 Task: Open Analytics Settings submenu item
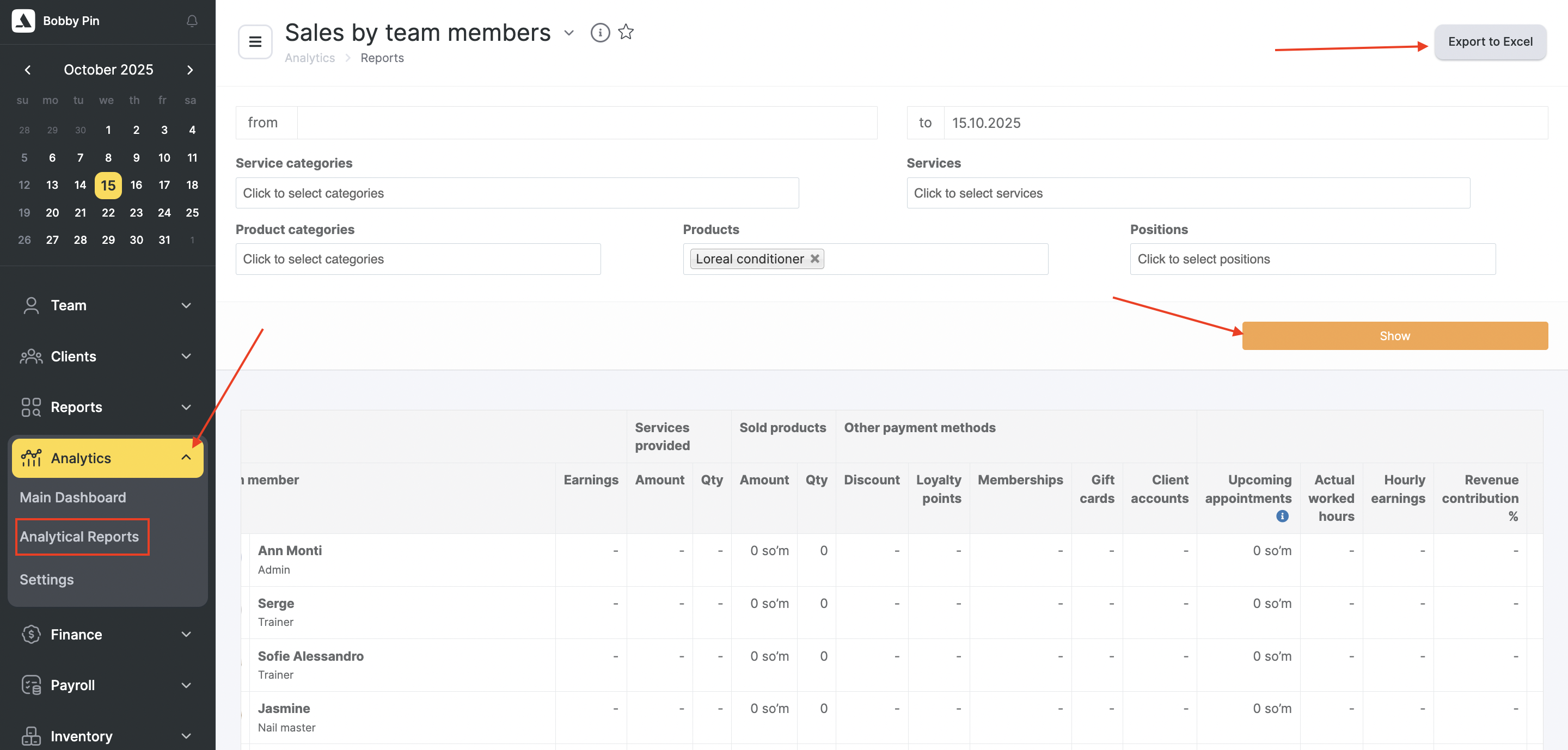(x=46, y=579)
